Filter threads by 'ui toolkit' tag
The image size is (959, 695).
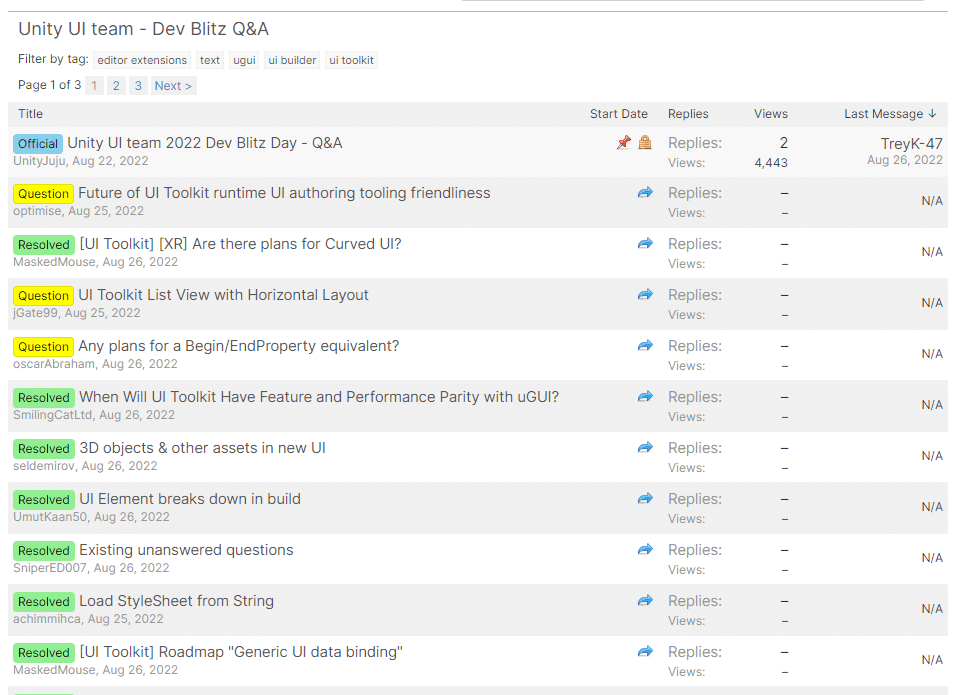351,60
